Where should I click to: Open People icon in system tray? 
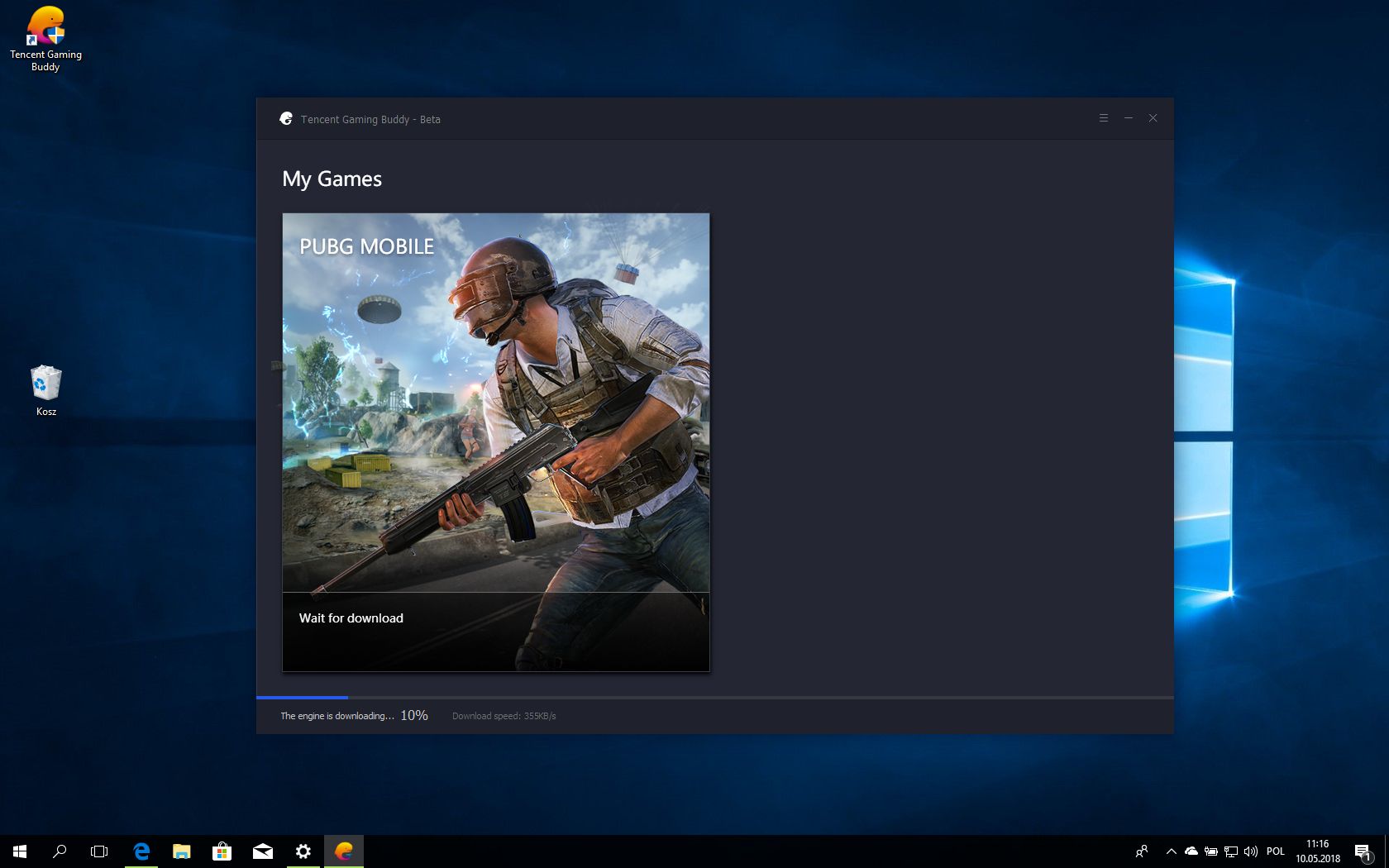pos(1142,851)
